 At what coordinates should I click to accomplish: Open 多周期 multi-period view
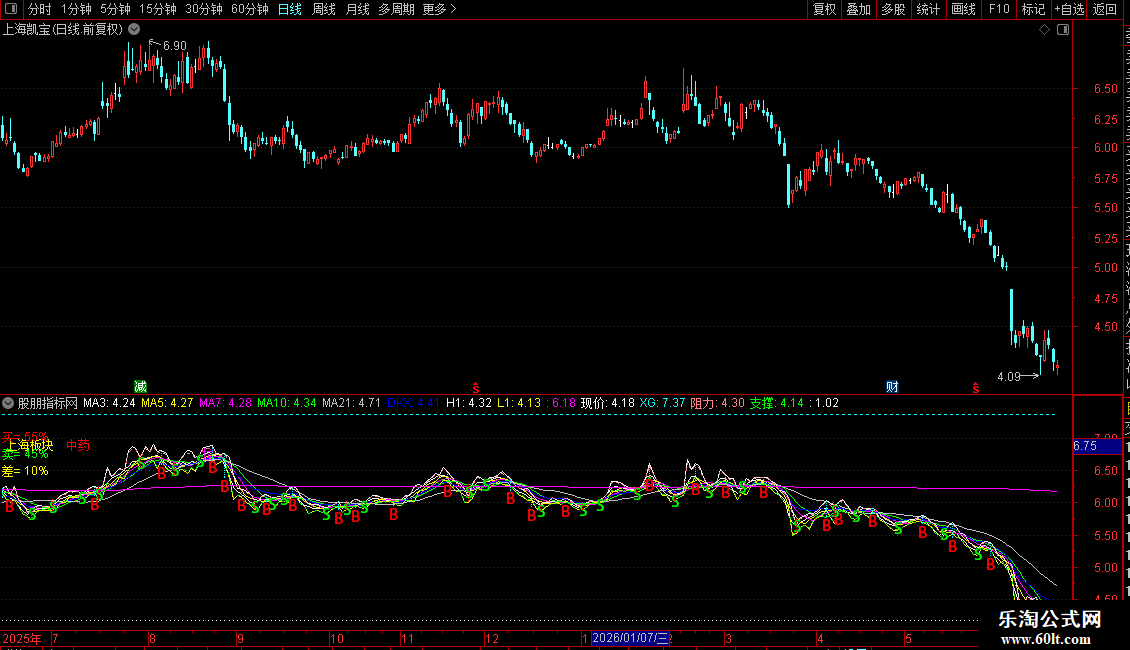click(396, 9)
